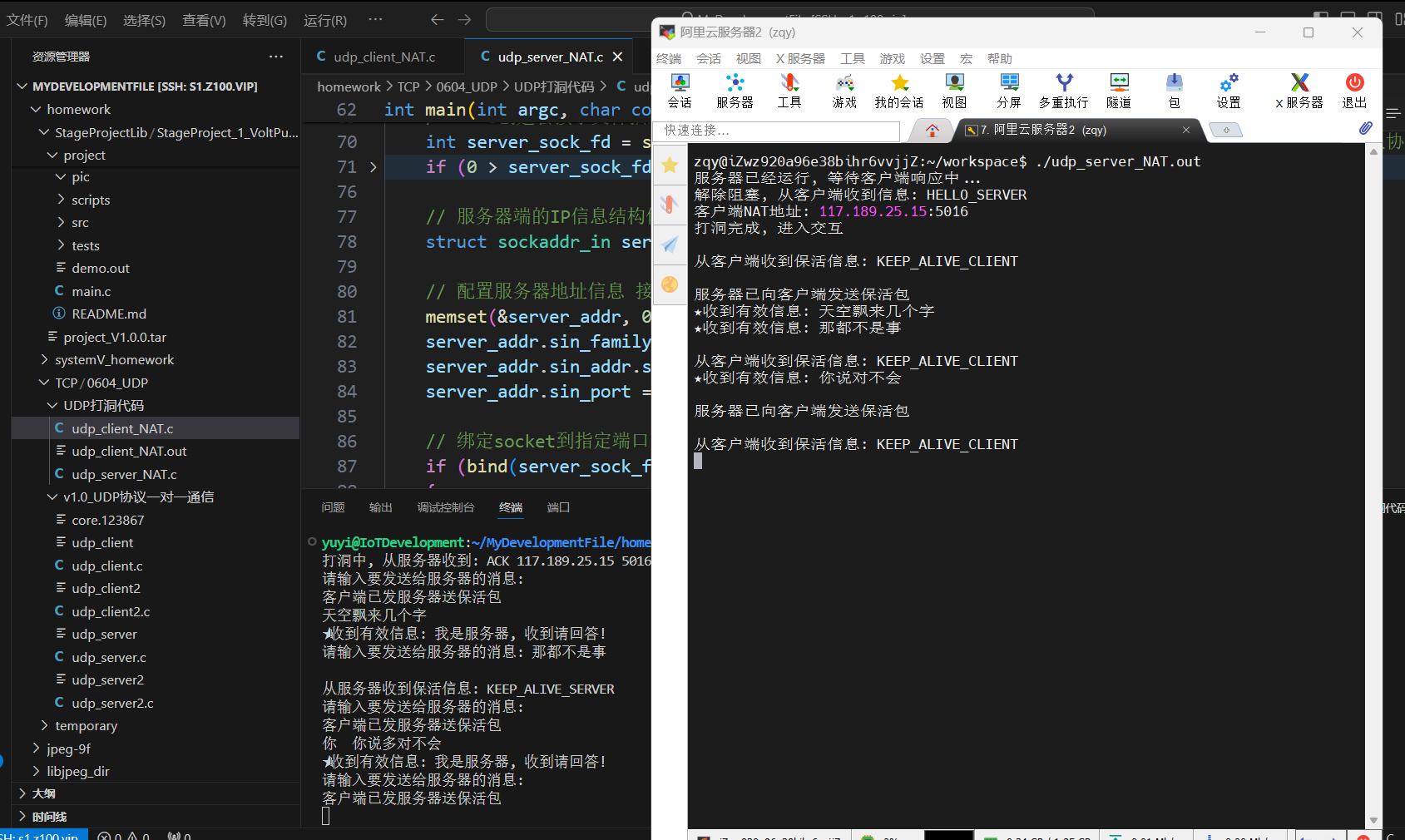Open the 宏 menu in MobaXterm

pyautogui.click(x=966, y=58)
